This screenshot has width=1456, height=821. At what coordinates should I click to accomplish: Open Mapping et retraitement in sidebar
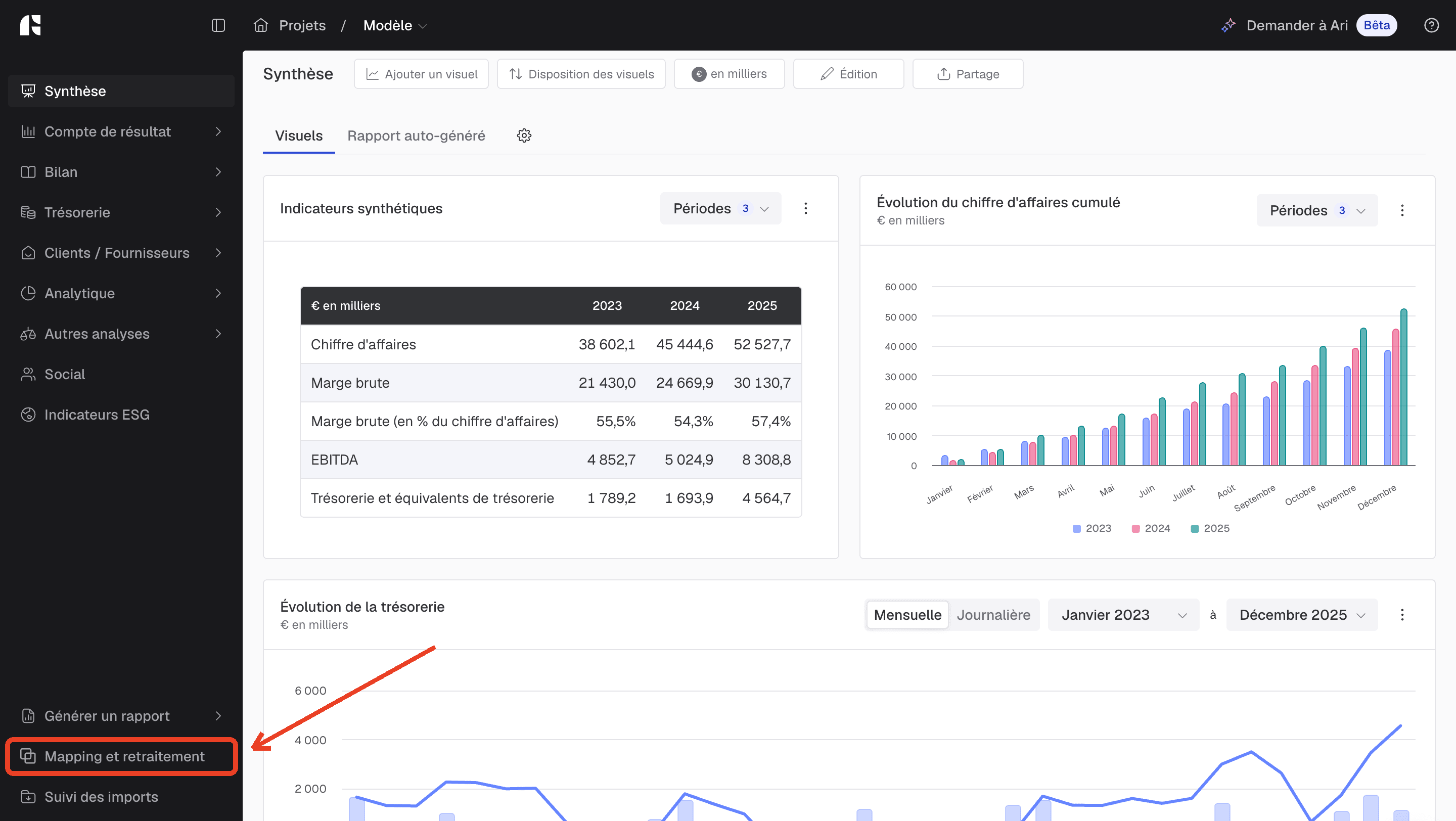[121, 756]
